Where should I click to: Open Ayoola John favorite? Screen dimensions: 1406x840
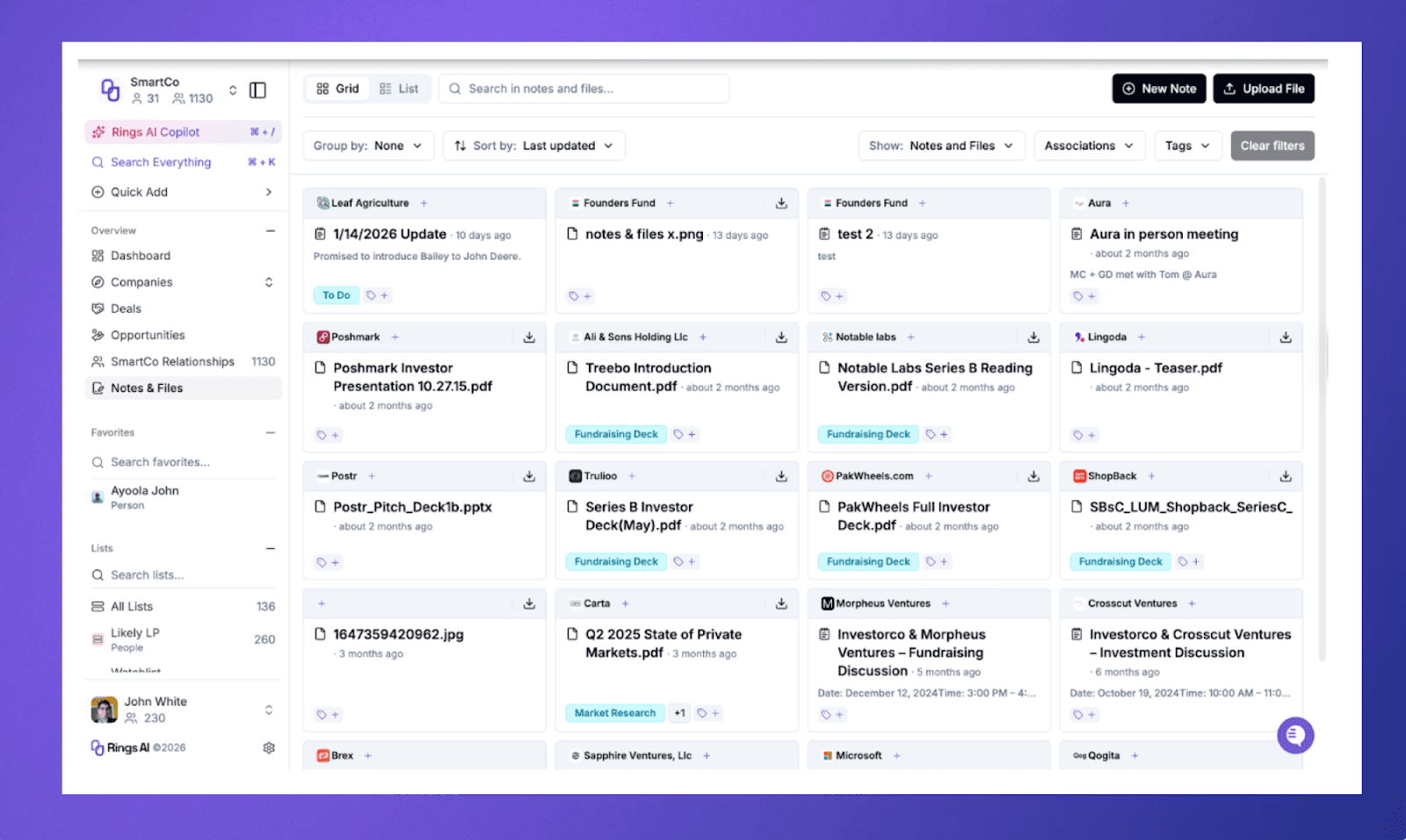(183, 497)
